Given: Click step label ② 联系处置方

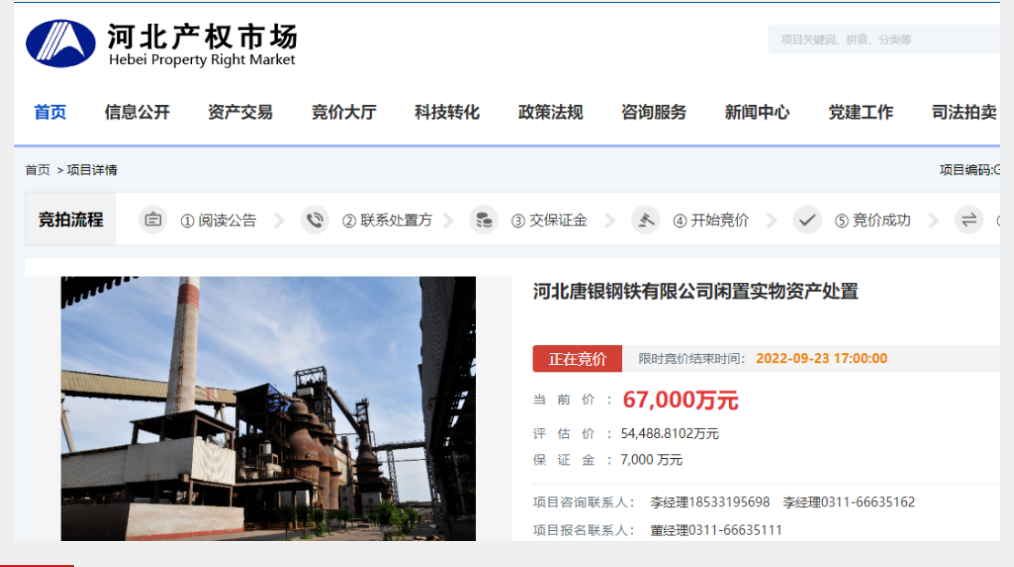Looking at the screenshot, I should tap(387, 220).
